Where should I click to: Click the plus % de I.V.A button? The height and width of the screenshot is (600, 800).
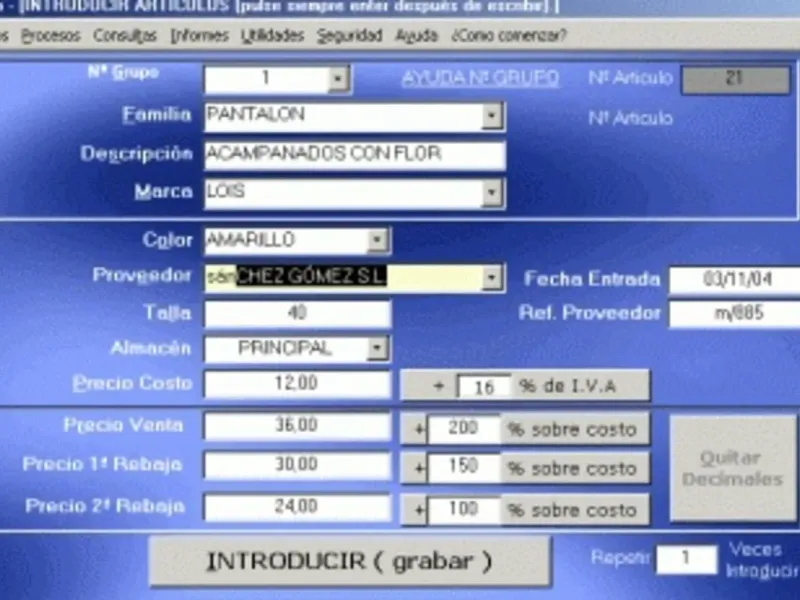click(526, 386)
